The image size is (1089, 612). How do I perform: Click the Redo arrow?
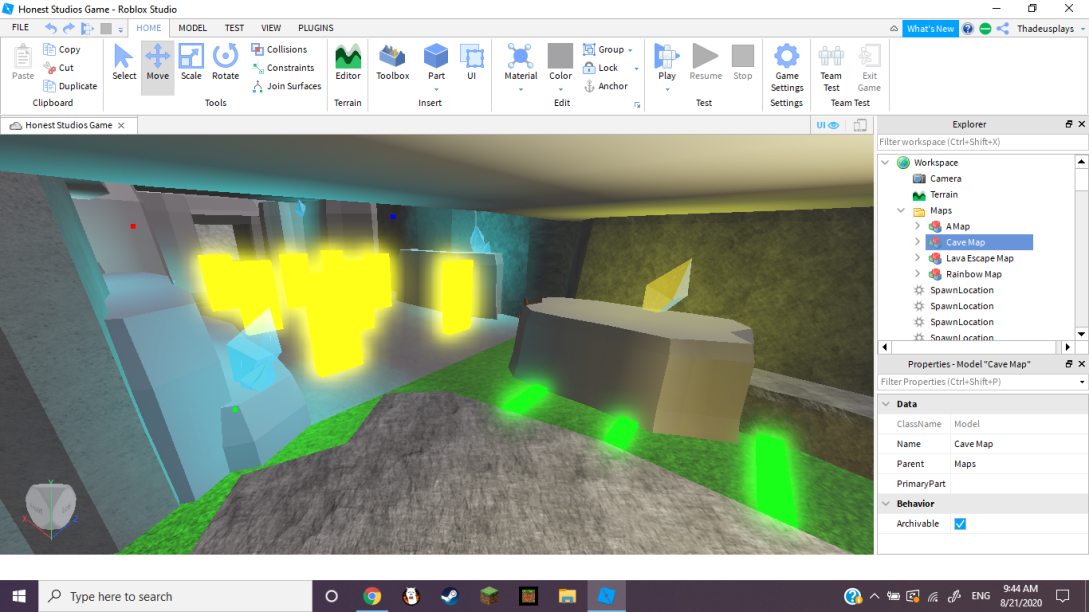(x=69, y=28)
